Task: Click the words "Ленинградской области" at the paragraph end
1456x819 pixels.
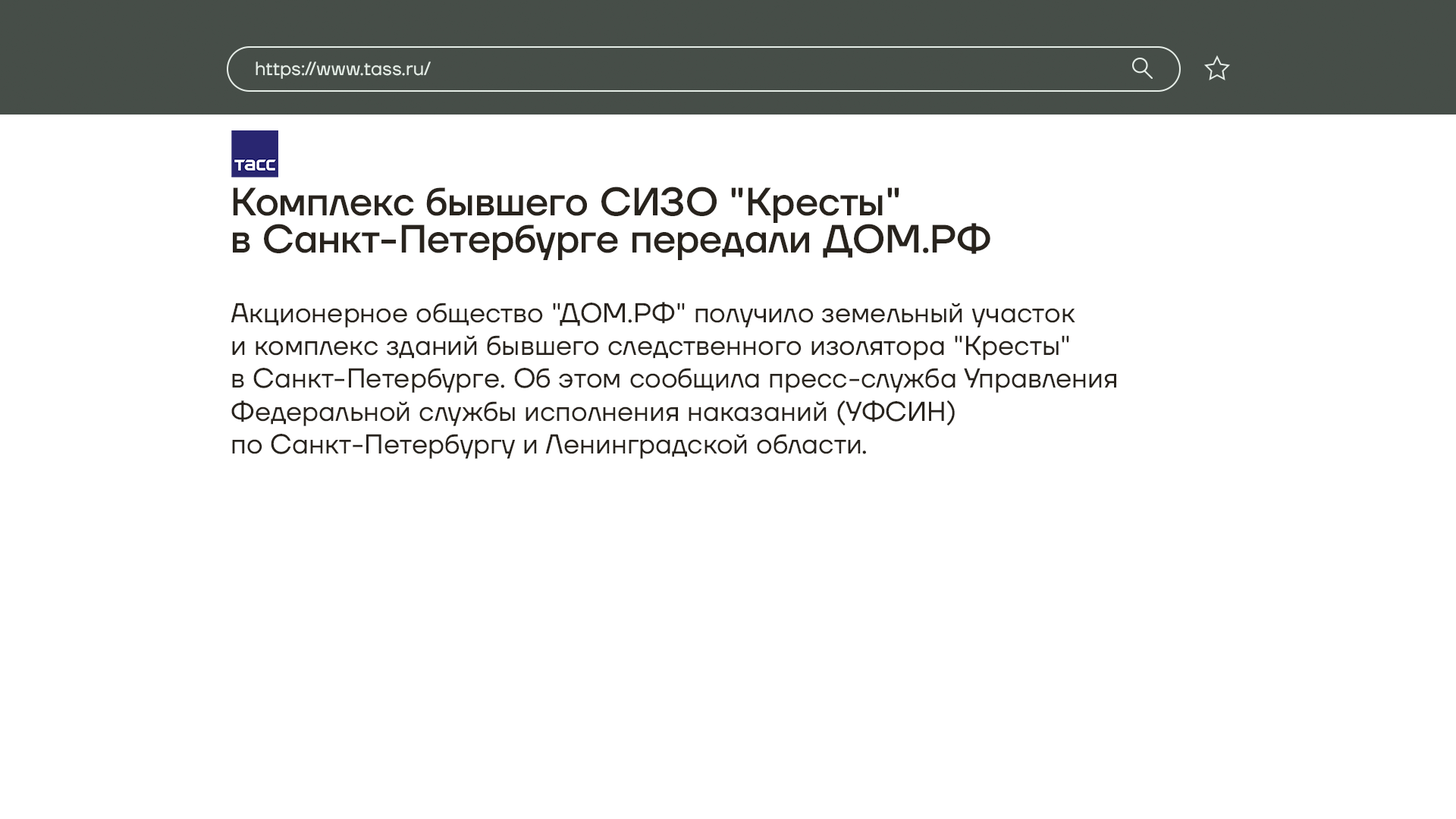Action: tap(705, 444)
